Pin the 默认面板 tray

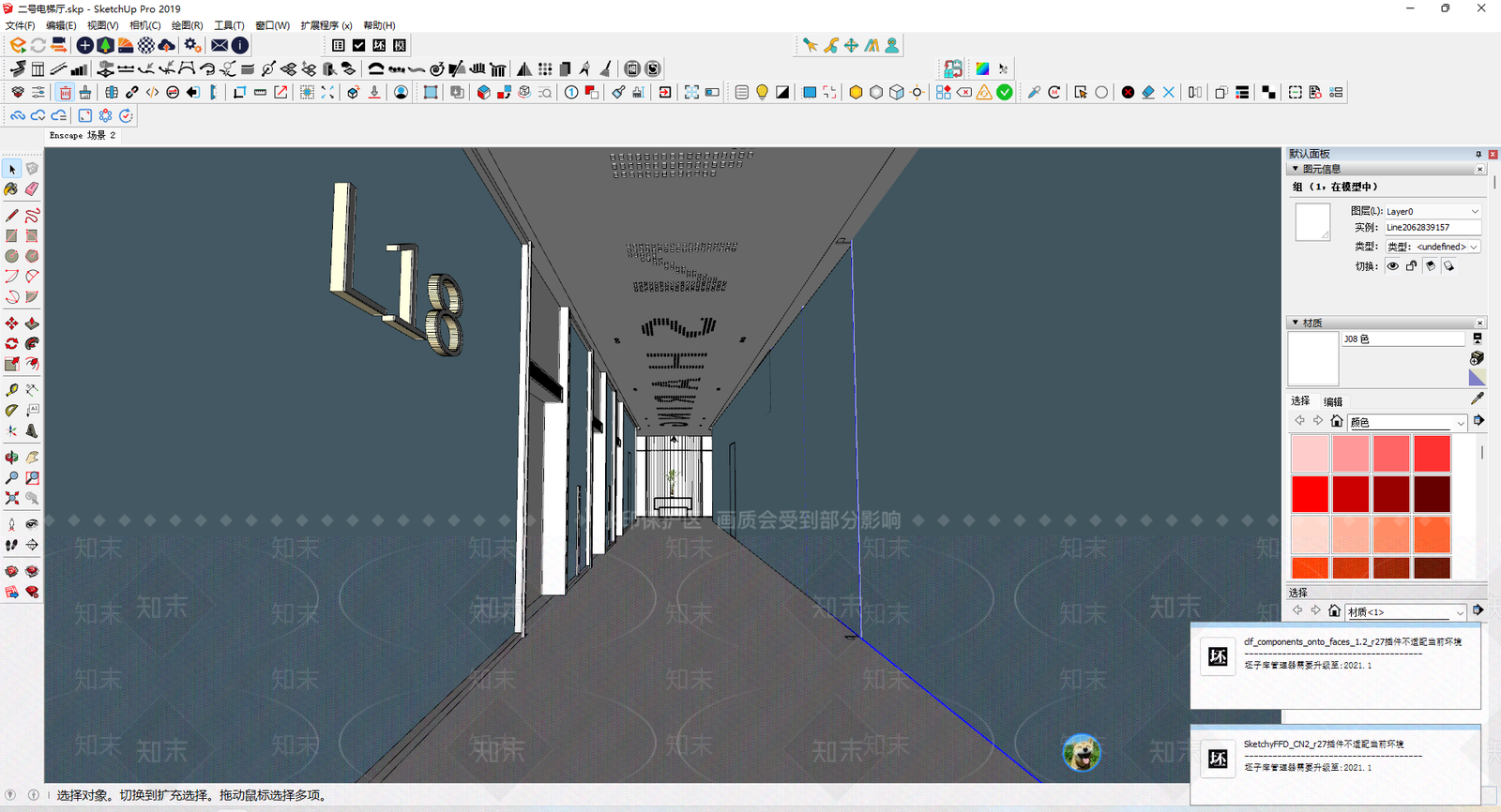pos(1478,154)
